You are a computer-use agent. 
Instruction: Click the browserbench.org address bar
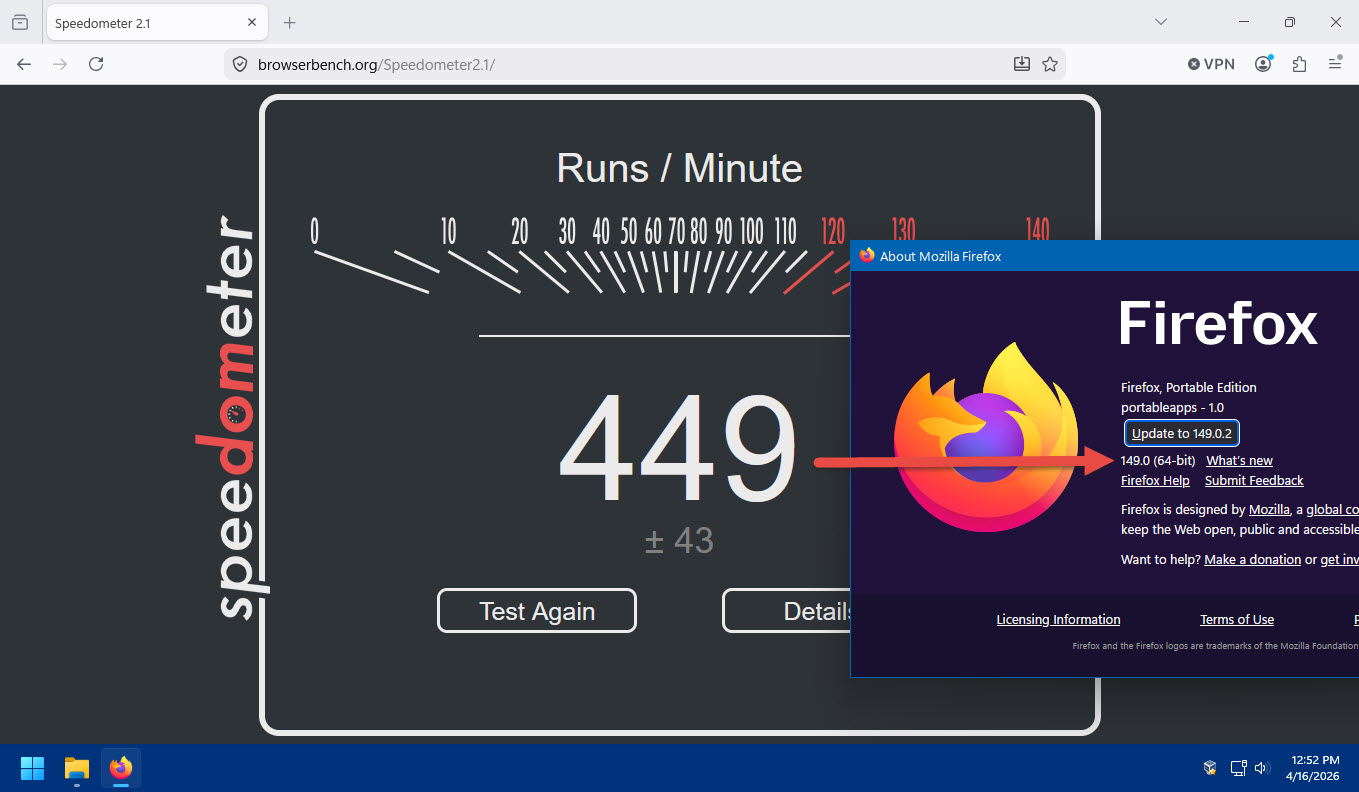[x=620, y=64]
